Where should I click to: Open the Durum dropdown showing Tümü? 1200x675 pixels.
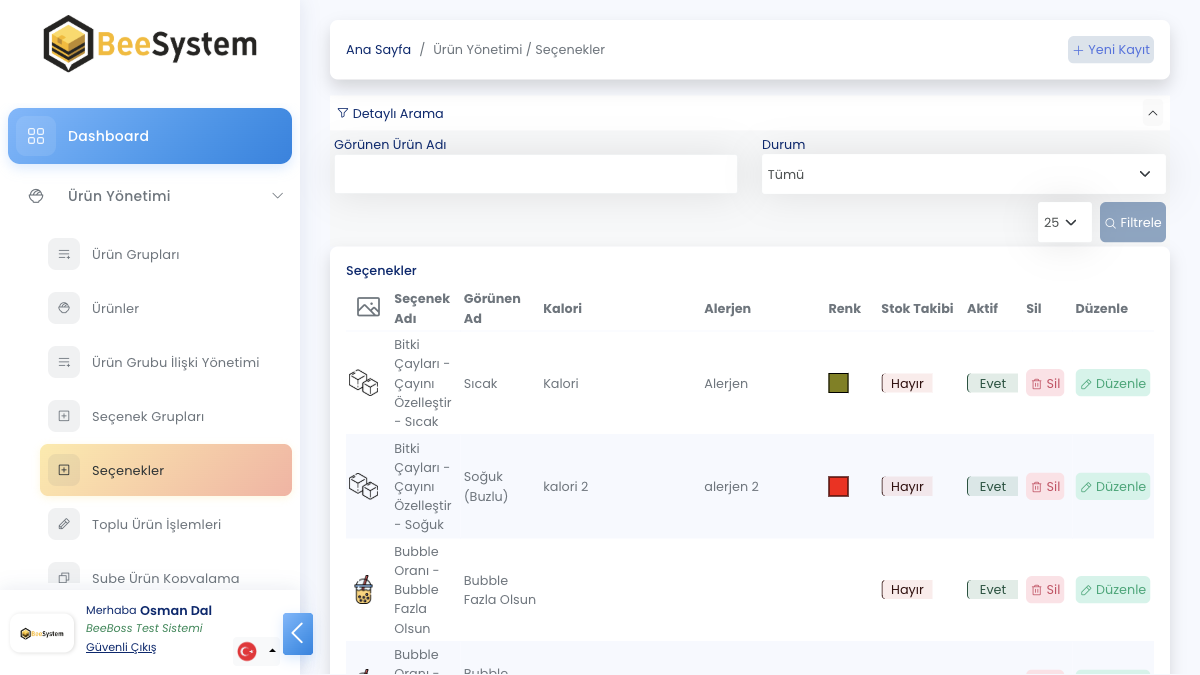[963, 174]
